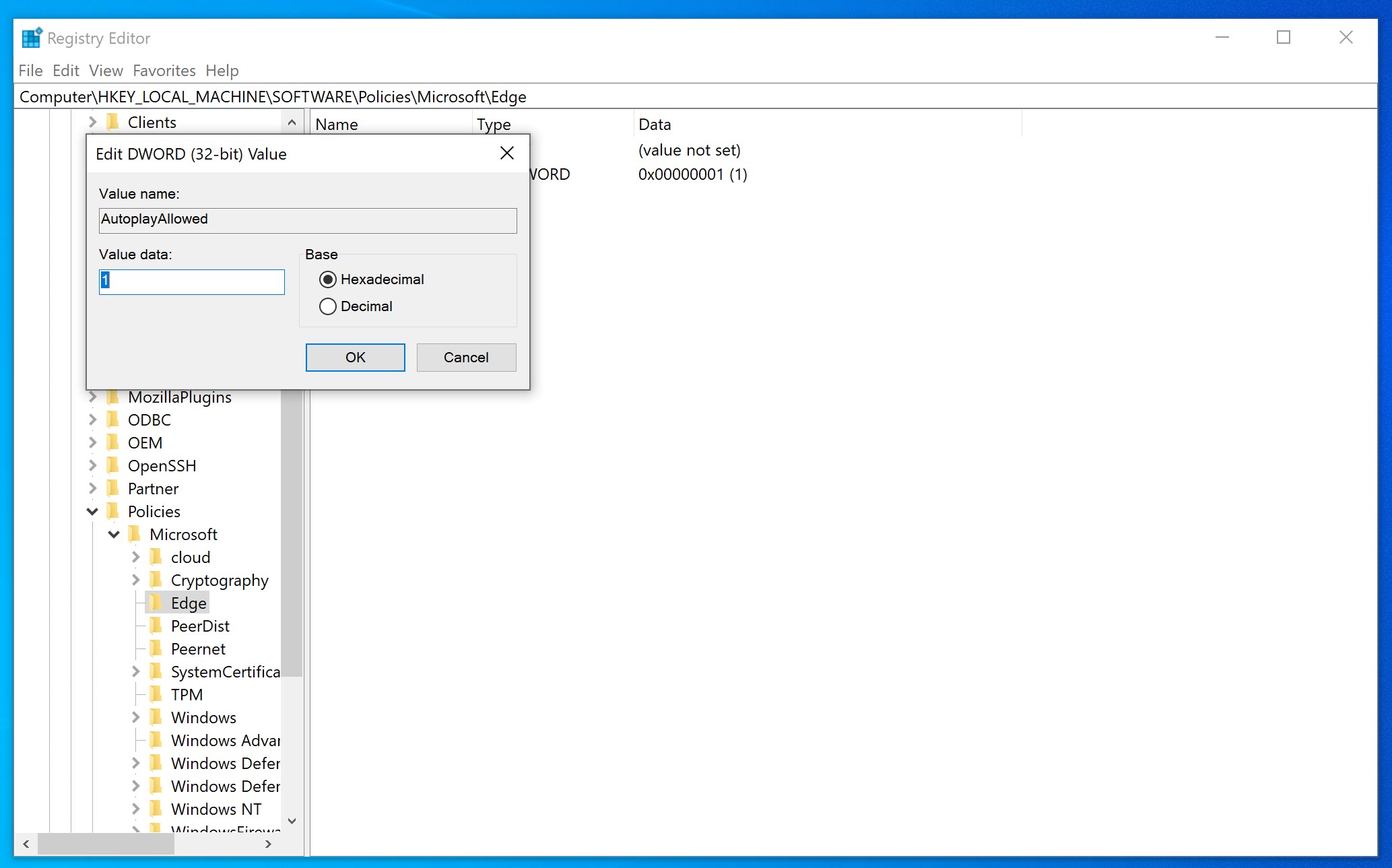This screenshot has height=868, width=1392.
Task: Click the OEM folder icon
Action: (x=113, y=442)
